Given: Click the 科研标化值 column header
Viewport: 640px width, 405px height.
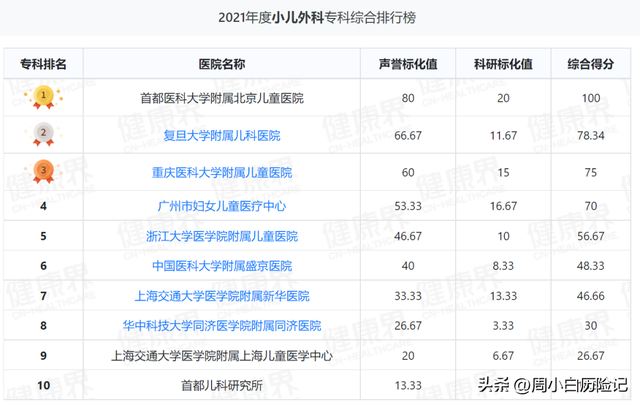Looking at the screenshot, I should (x=503, y=64).
